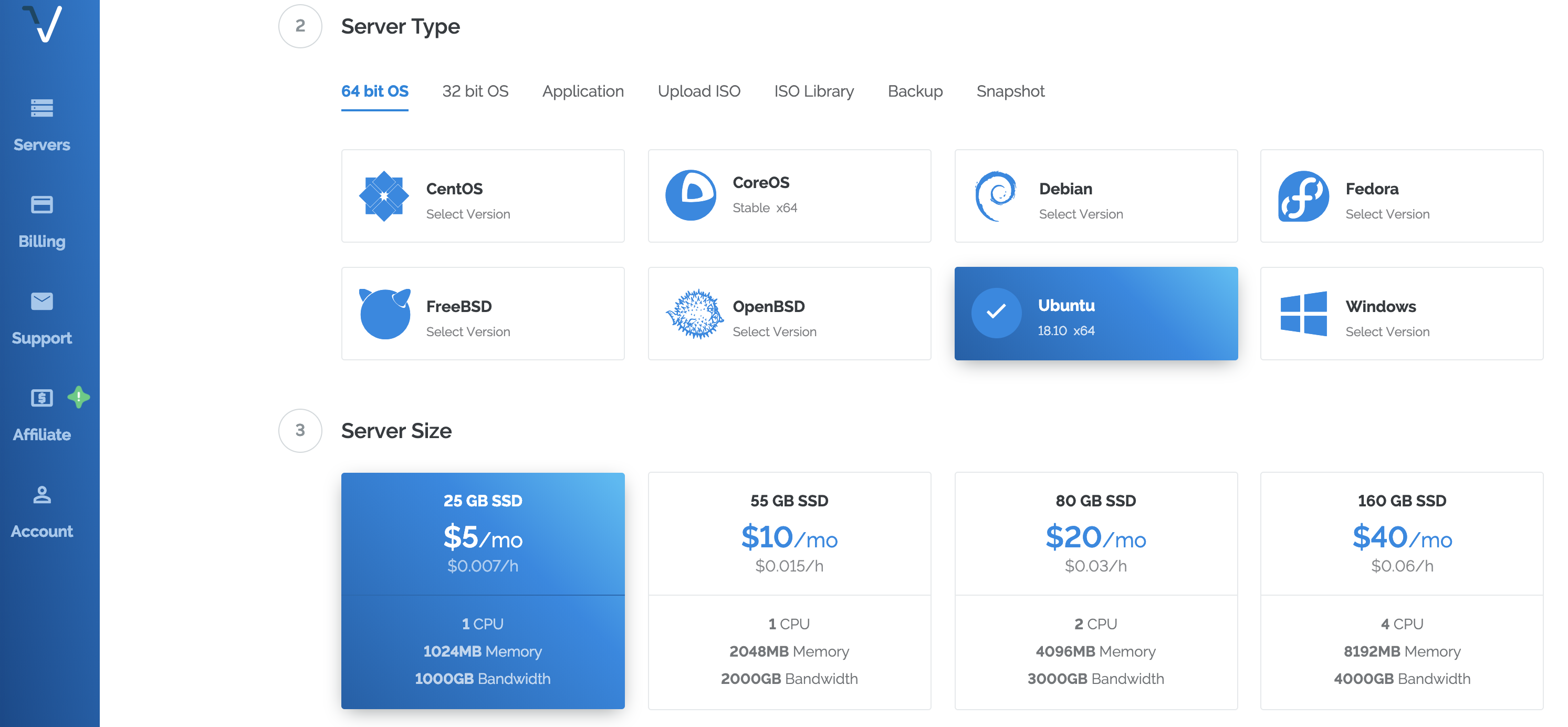Click the 2 CPU spec
Viewport: 1568px width, 727px height.
click(1095, 624)
